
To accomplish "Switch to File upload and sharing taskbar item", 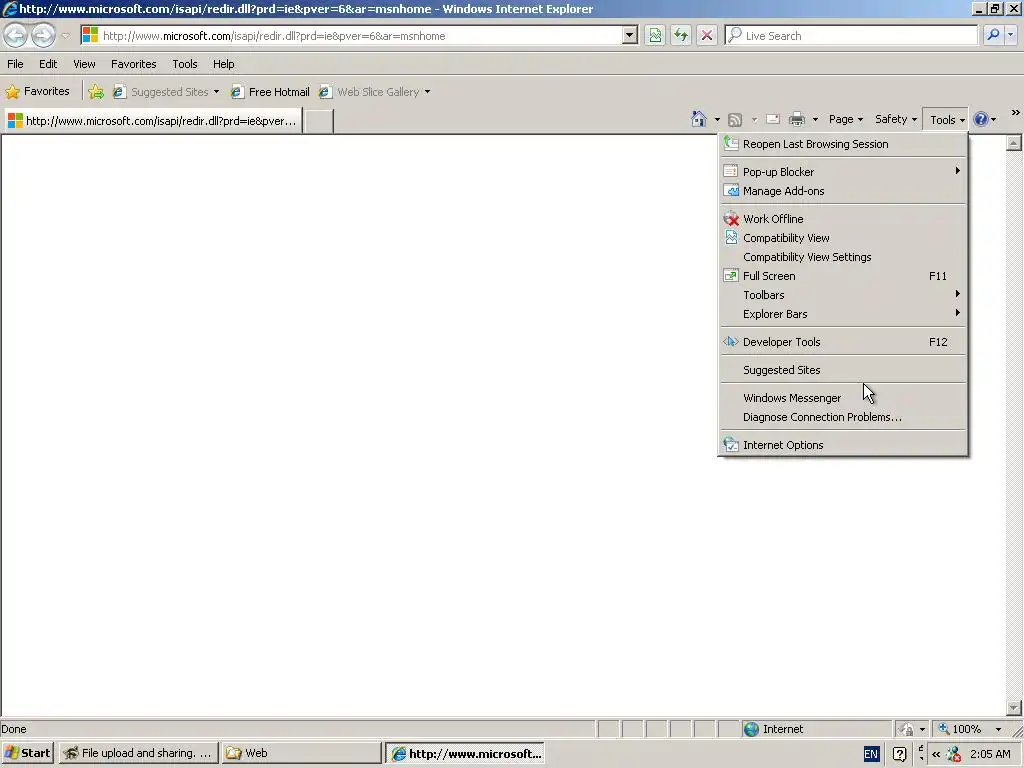I will coord(137,753).
